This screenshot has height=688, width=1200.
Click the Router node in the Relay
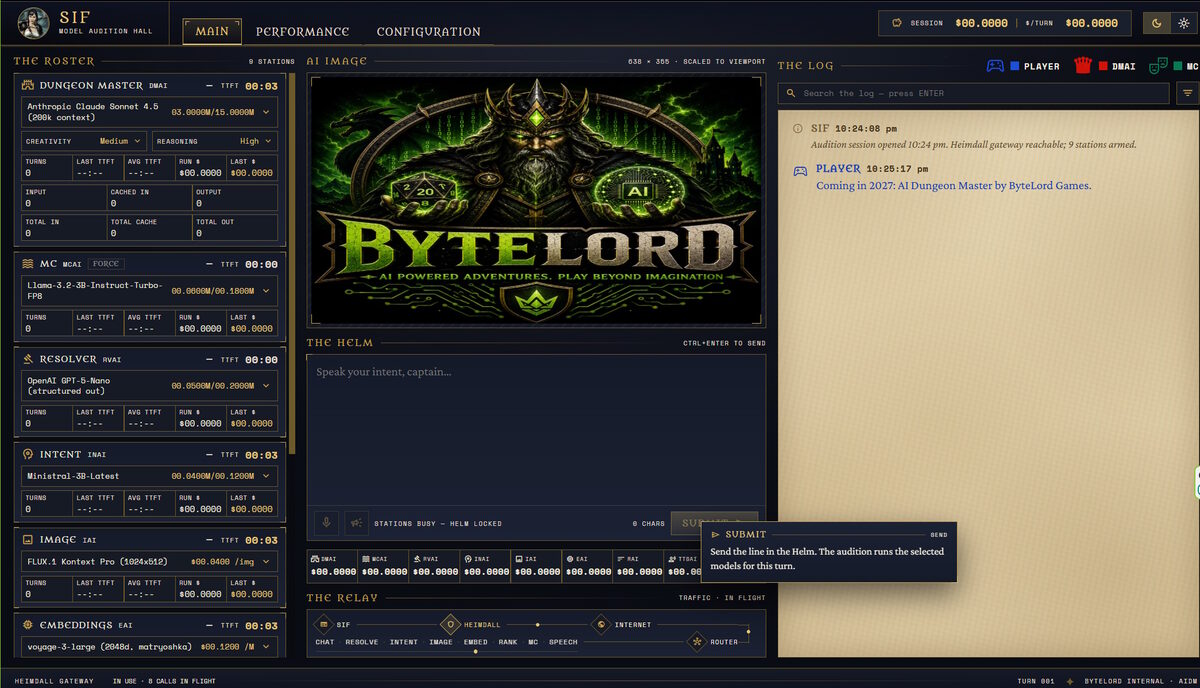click(x=697, y=642)
